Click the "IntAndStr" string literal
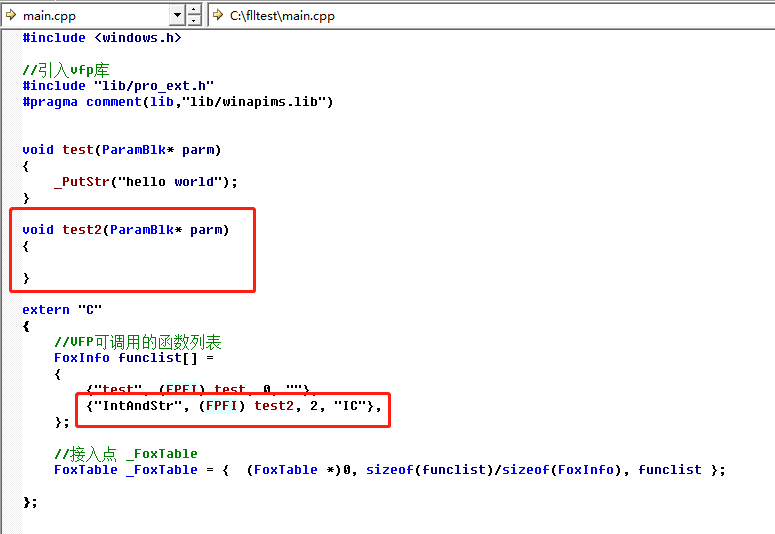Viewport: 775px width, 534px height. 139,406
